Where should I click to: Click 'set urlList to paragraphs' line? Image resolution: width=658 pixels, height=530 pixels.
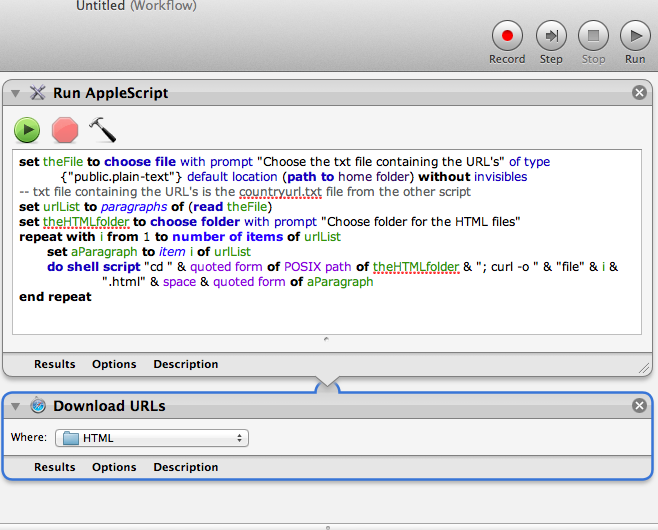tap(146, 207)
